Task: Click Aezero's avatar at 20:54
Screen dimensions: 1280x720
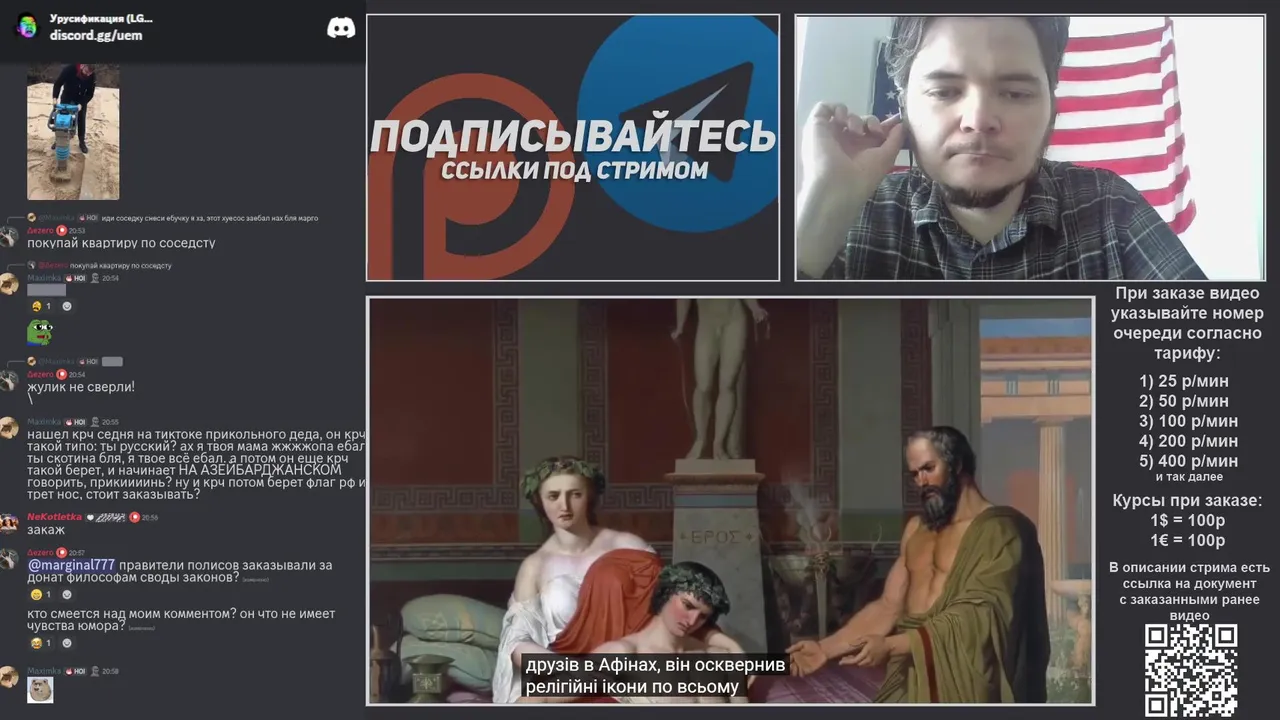Action: 9,380
